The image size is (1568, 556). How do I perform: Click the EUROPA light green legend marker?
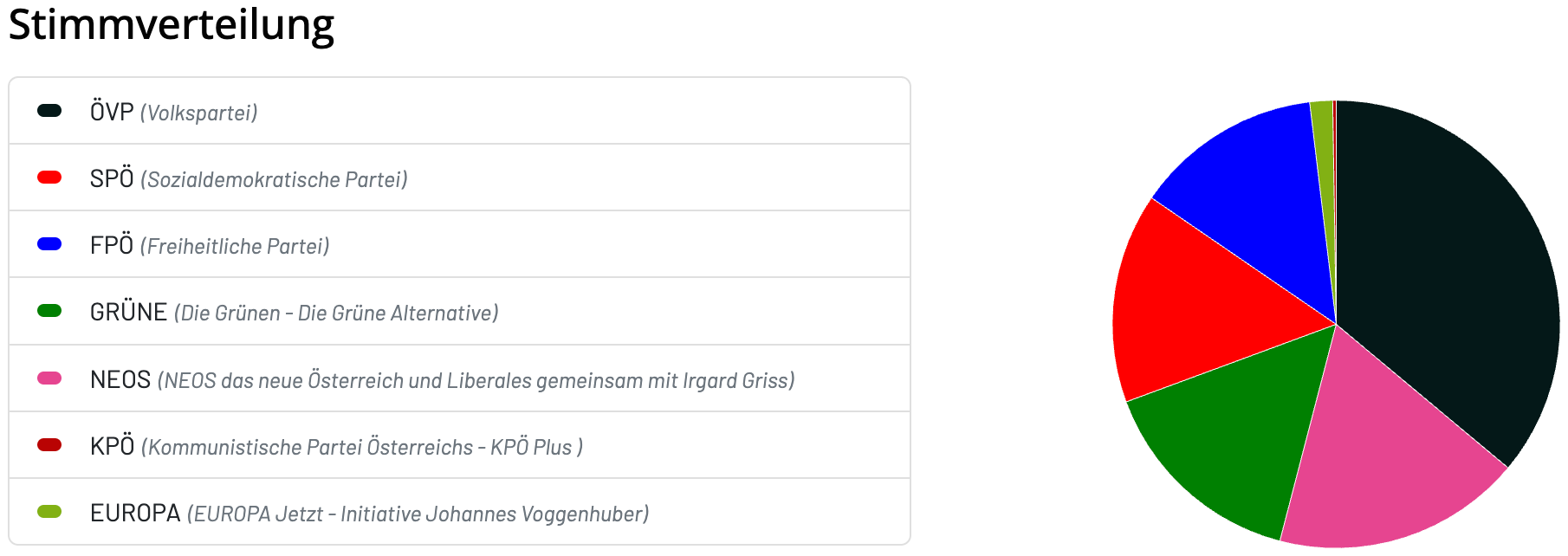click(49, 512)
